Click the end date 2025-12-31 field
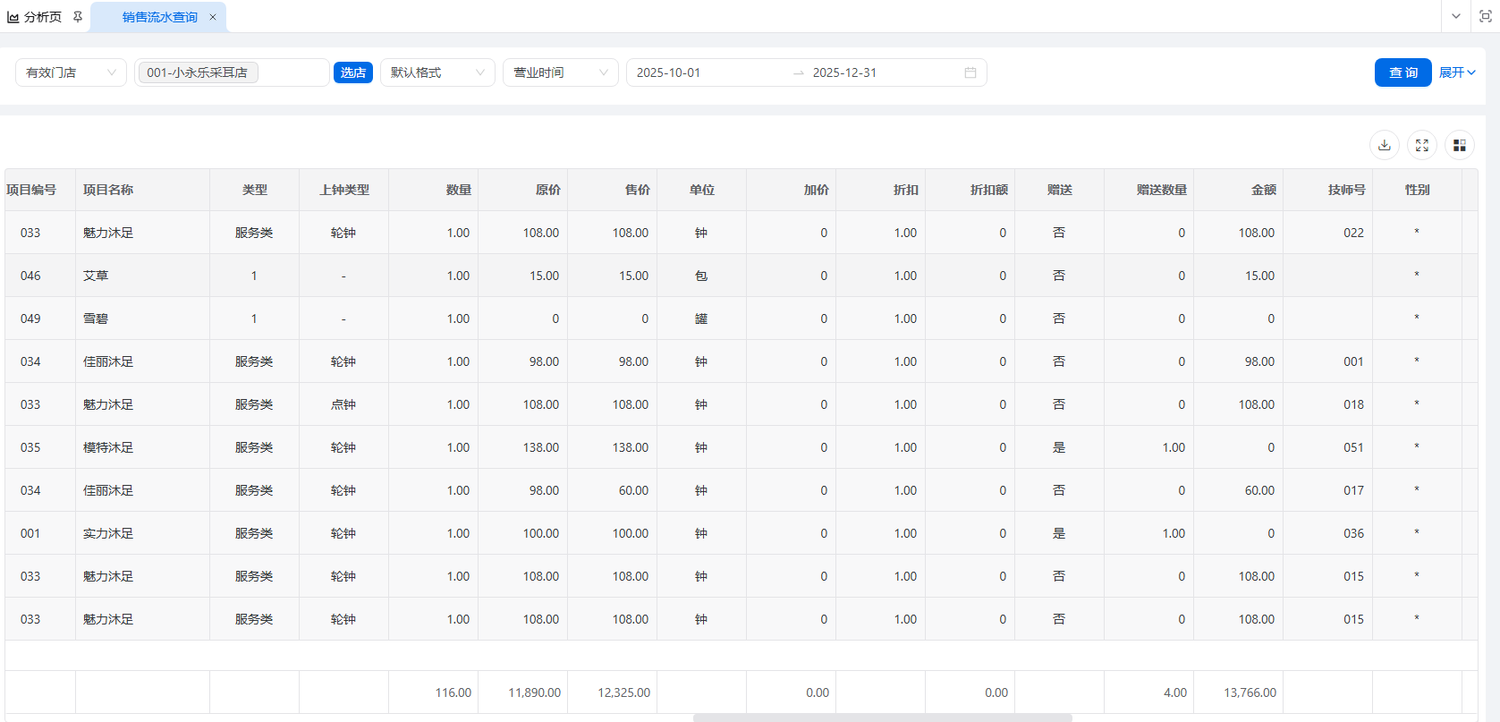Viewport: 1500px width, 722px height. pos(860,73)
